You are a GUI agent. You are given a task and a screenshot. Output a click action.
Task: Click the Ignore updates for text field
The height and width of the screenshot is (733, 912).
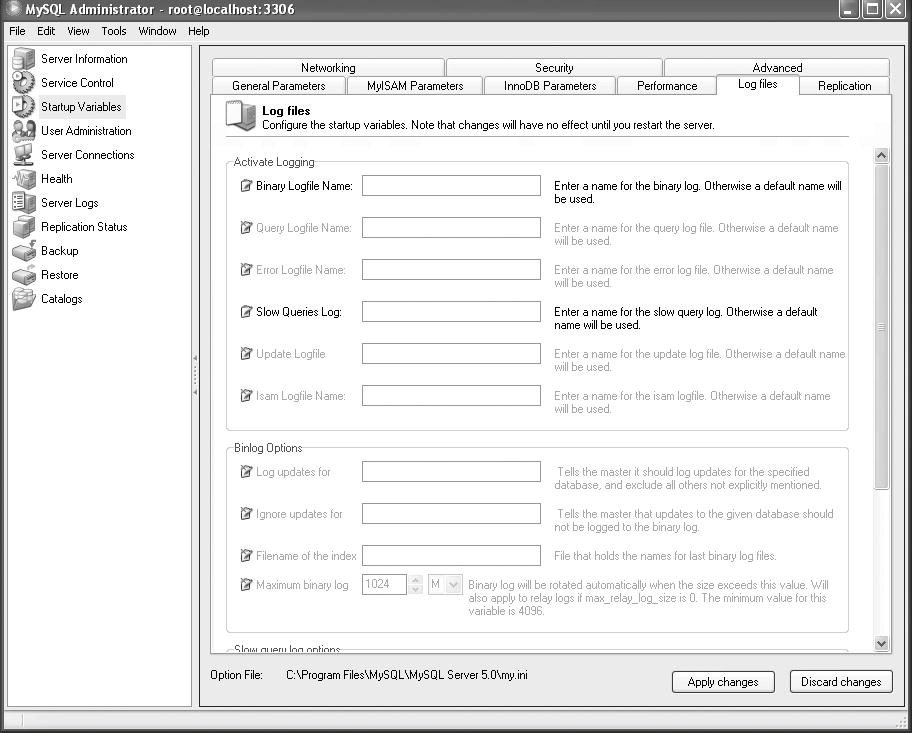point(451,514)
